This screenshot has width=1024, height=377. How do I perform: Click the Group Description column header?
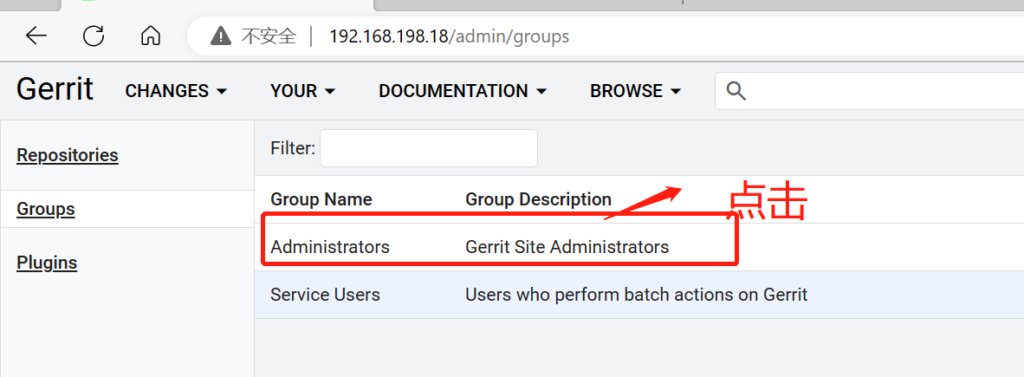coord(538,199)
